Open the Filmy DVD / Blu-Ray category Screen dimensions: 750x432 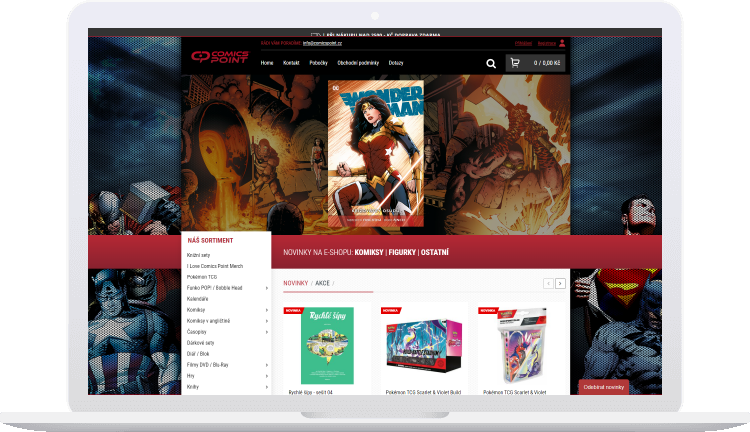[x=208, y=365]
